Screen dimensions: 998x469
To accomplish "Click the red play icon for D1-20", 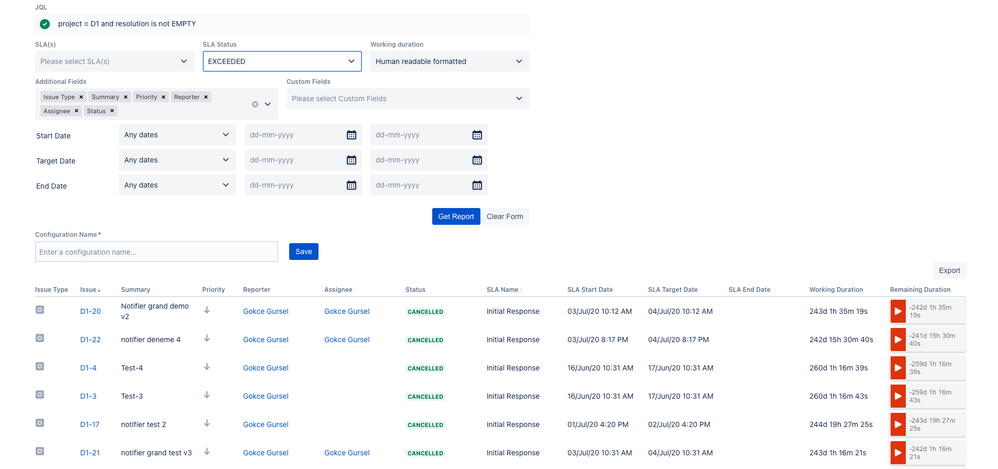I will click(898, 311).
